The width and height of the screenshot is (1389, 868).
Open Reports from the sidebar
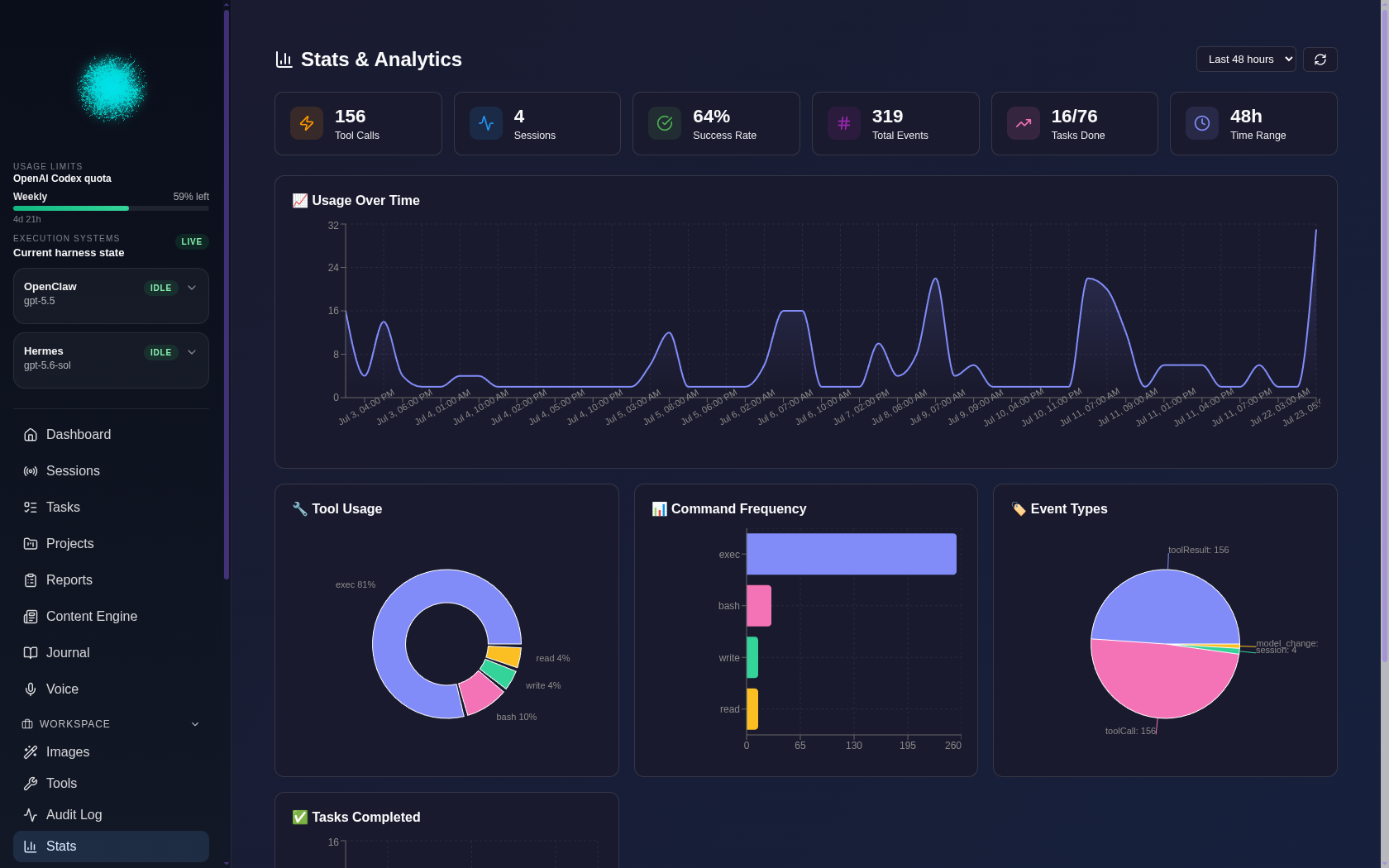(111, 580)
